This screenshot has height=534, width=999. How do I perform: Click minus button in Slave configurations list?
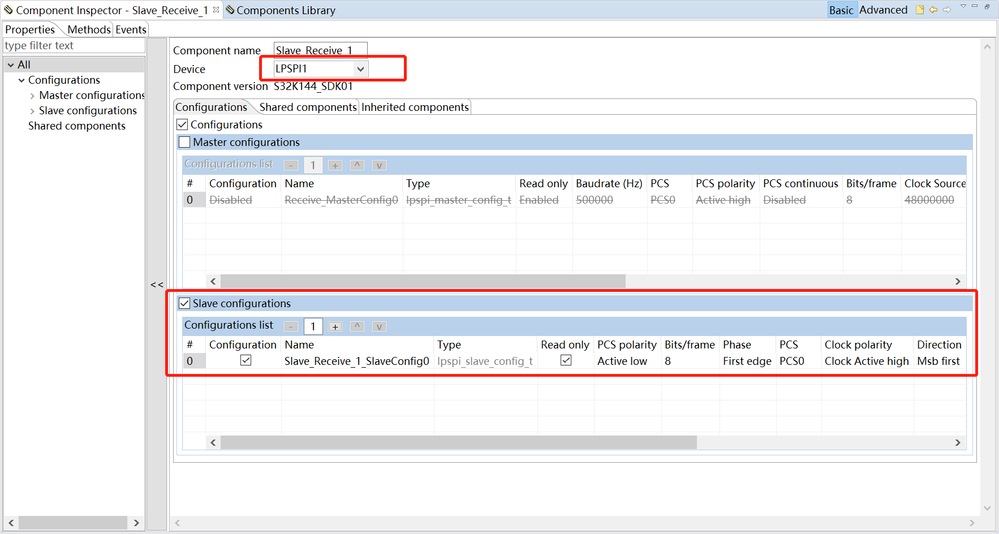(x=291, y=326)
